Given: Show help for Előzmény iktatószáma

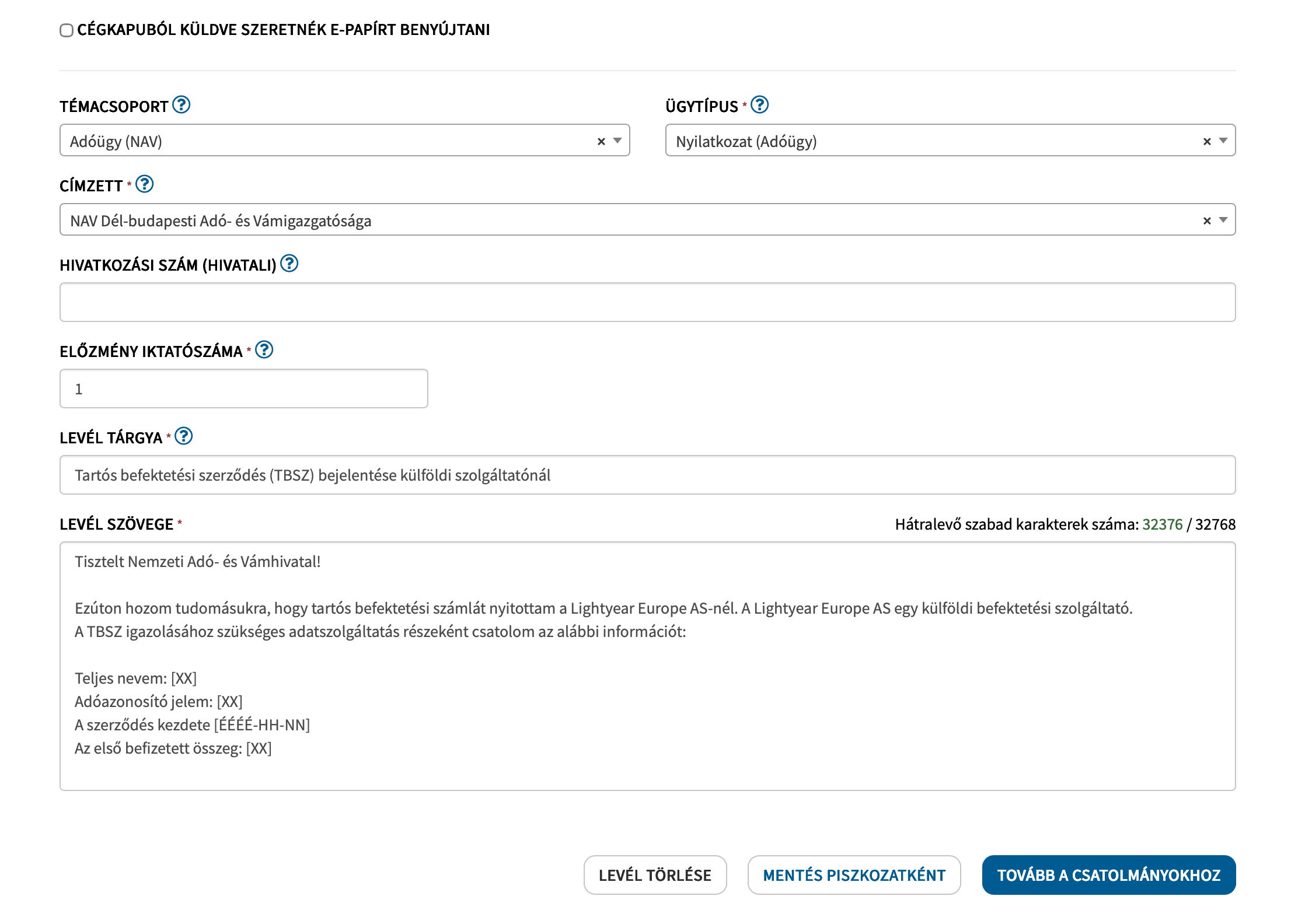Looking at the screenshot, I should click(264, 350).
